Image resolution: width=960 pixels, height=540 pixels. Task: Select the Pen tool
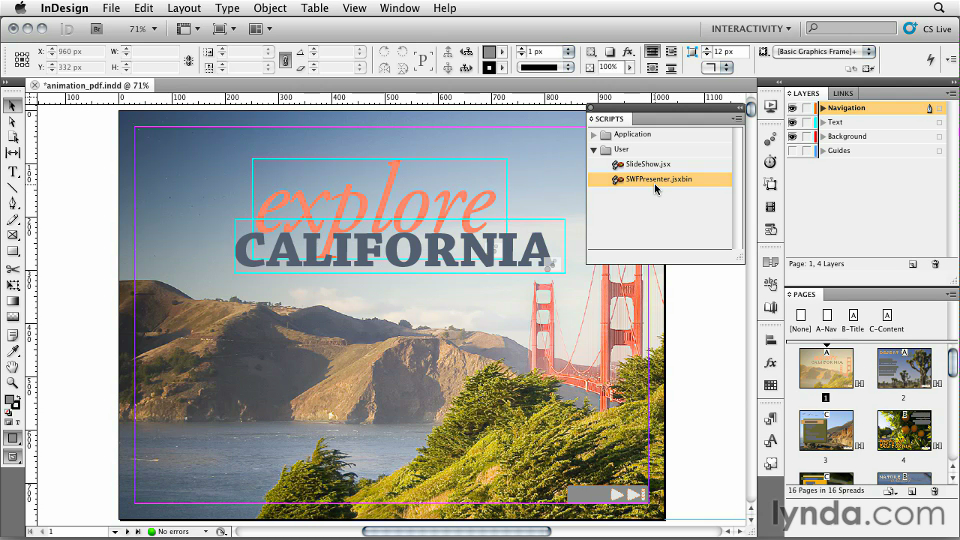coord(12,203)
